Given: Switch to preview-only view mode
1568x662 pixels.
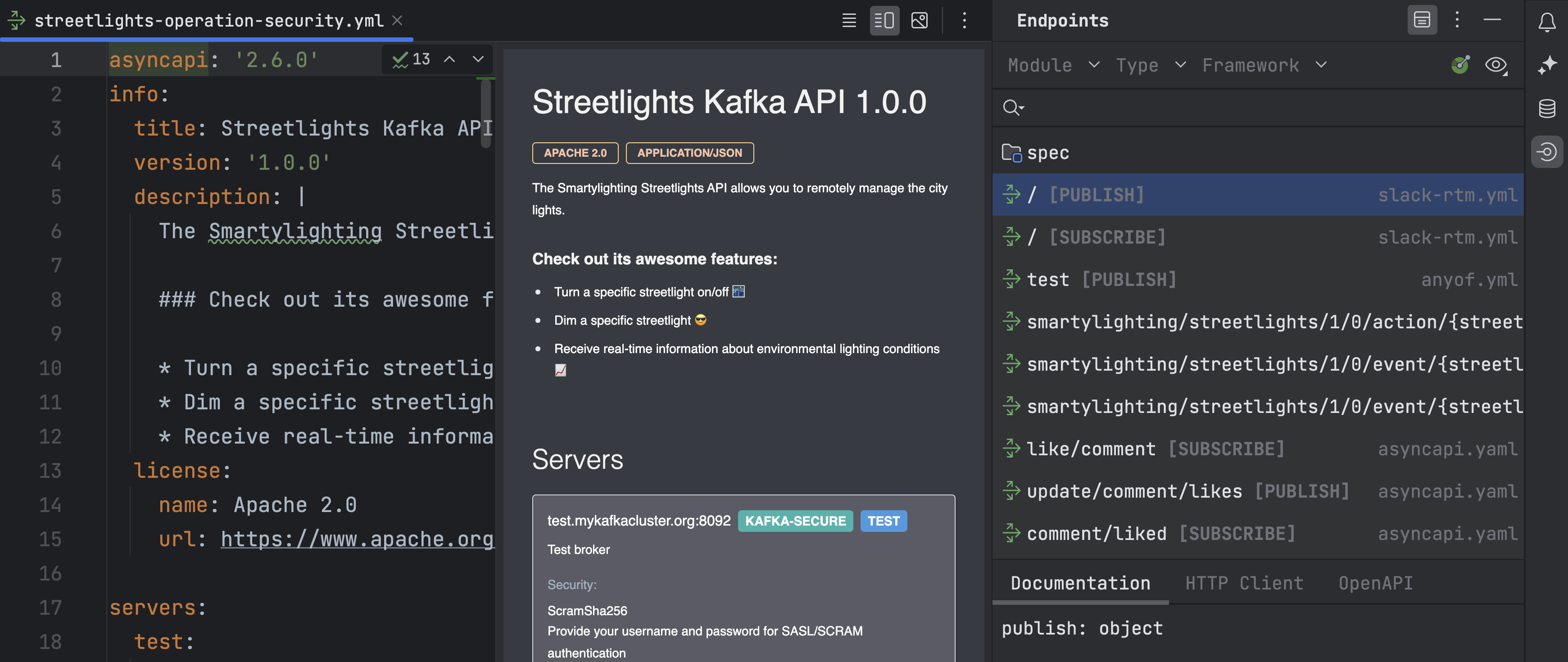Looking at the screenshot, I should coord(919,21).
